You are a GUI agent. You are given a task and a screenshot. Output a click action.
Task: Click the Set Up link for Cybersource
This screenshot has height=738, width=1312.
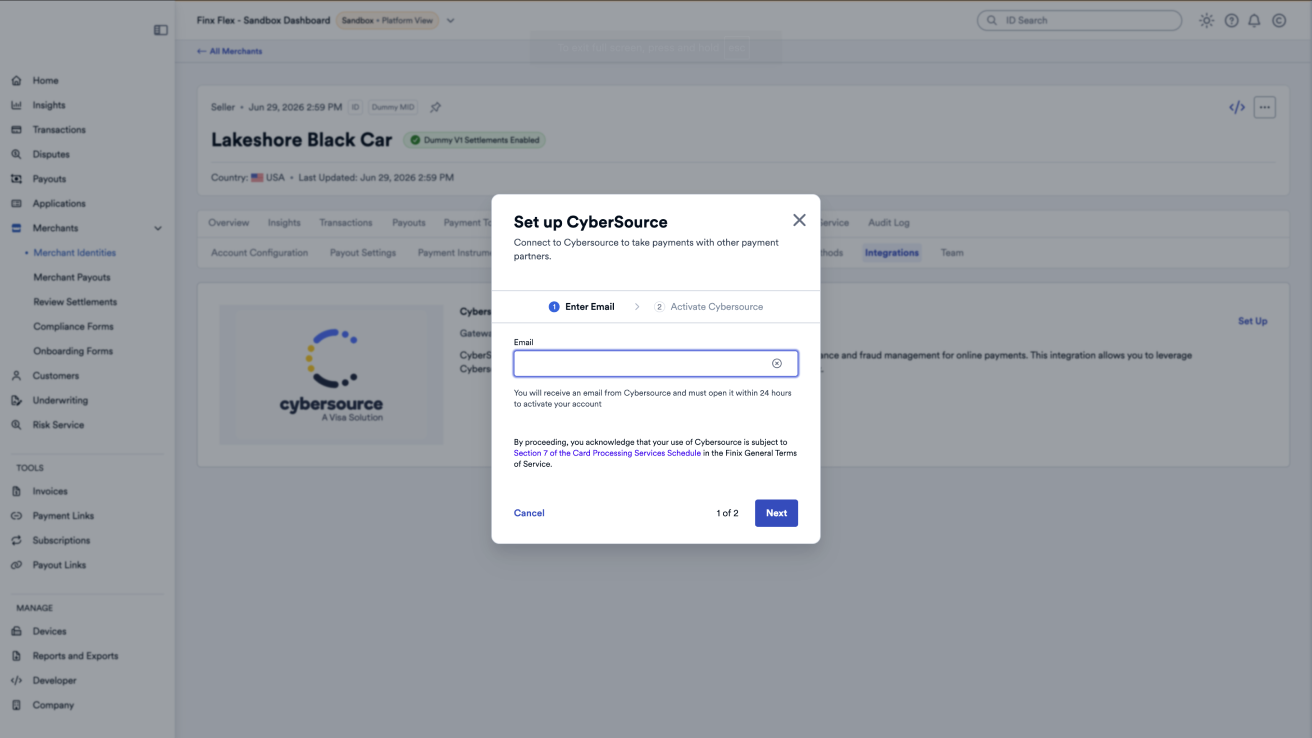pos(1253,321)
